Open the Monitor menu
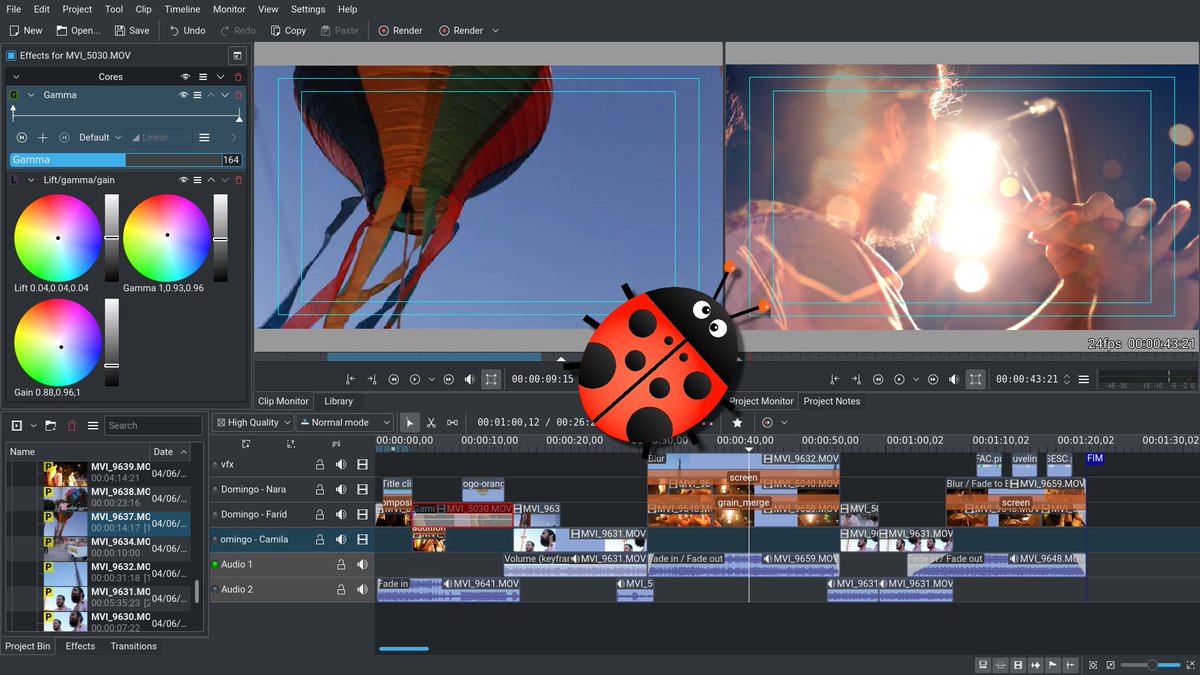Screen dimensions: 1200x675 [x=229, y=9]
